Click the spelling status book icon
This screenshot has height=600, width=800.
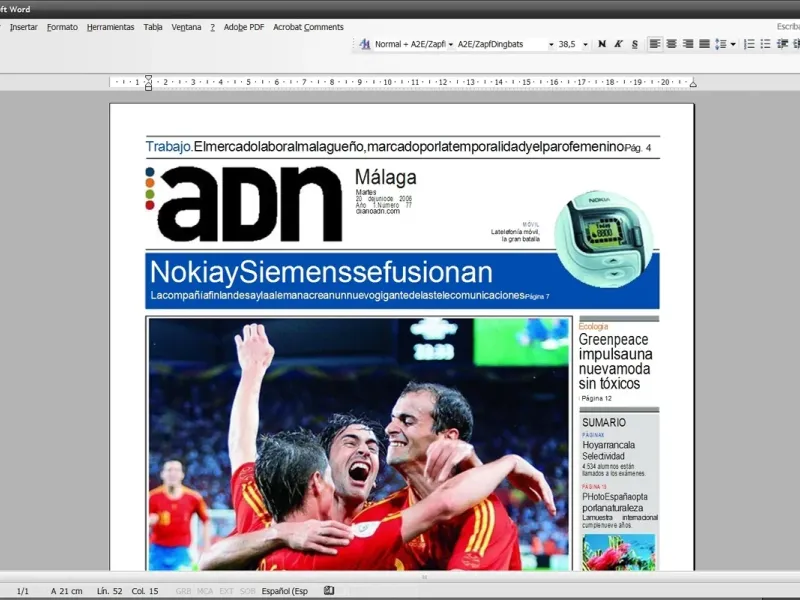pos(329,590)
